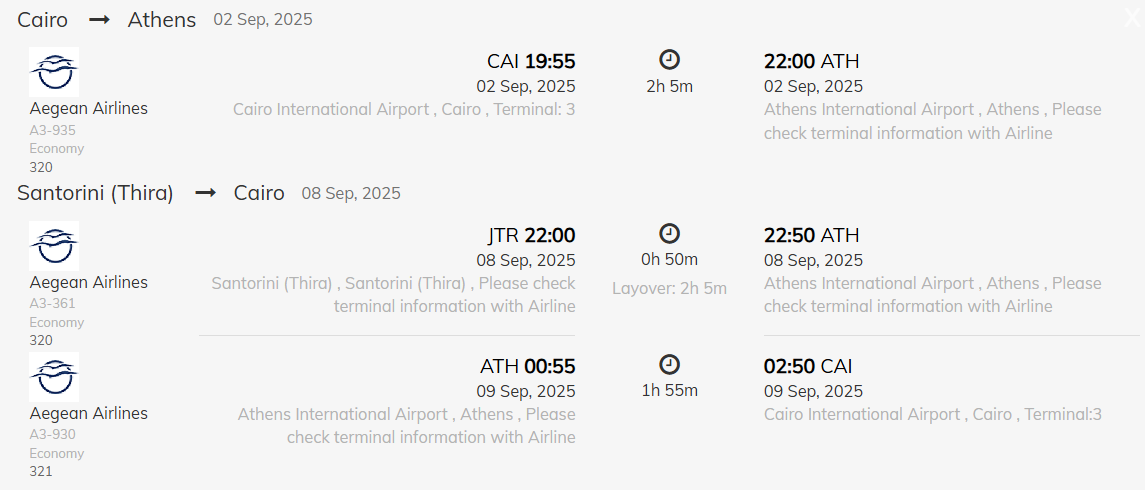Click the 02:50 CAI arrival time
Image resolution: width=1145 pixels, height=490 pixels.
pos(808,367)
